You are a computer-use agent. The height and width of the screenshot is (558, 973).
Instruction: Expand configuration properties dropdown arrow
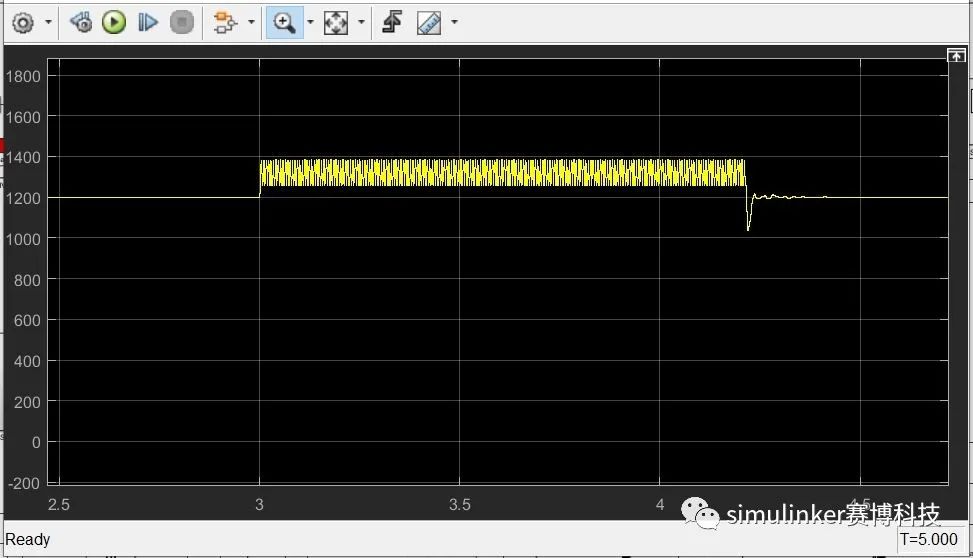(48, 22)
